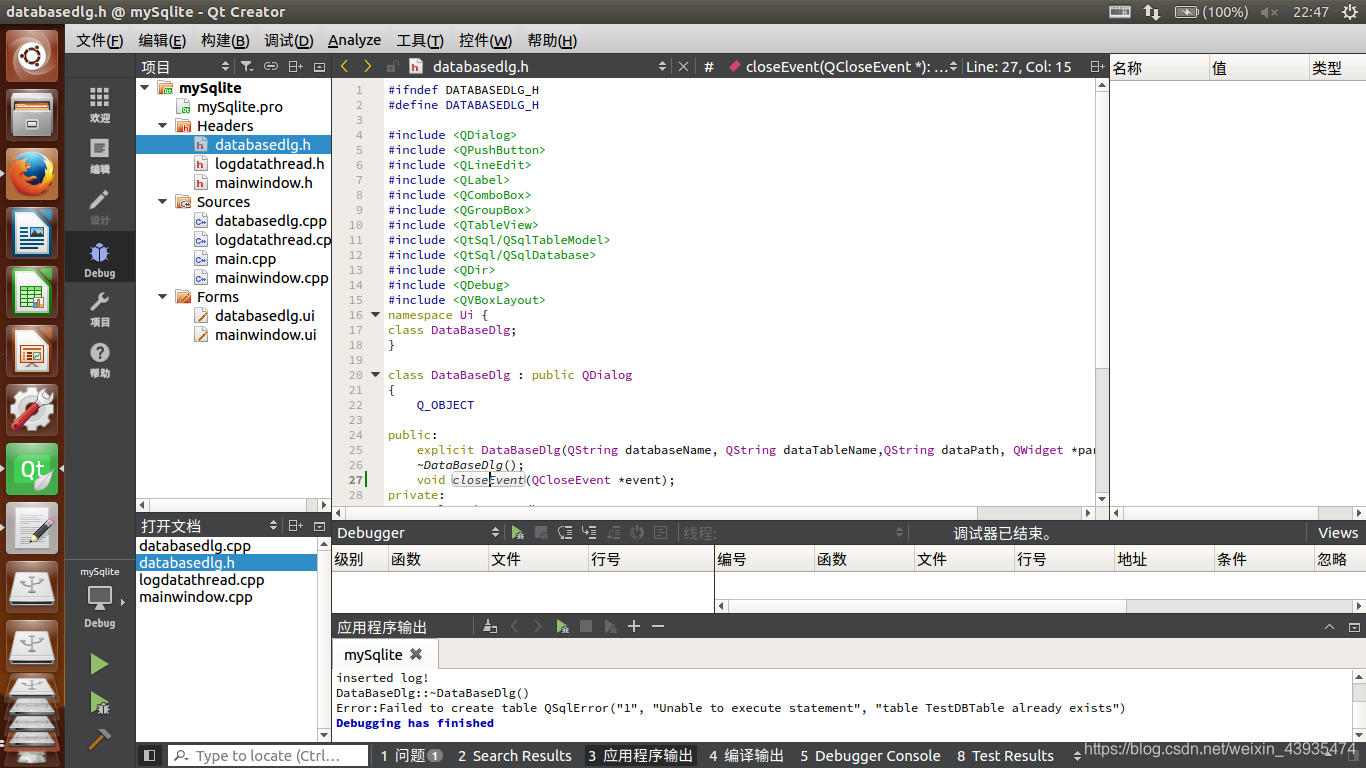This screenshot has width=1366, height=768.
Task: Launch Firefox from the Ubuntu dock
Action: [32, 173]
